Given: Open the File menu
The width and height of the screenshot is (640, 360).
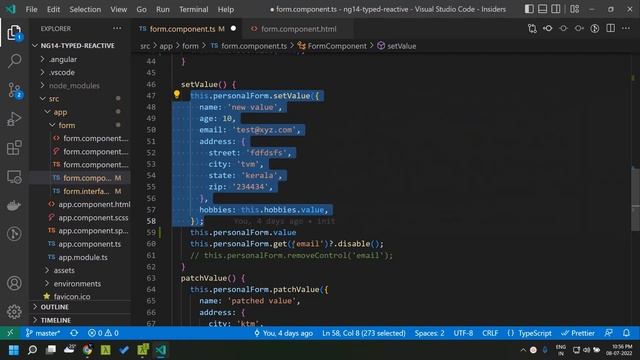Looking at the screenshot, I should (31, 9).
